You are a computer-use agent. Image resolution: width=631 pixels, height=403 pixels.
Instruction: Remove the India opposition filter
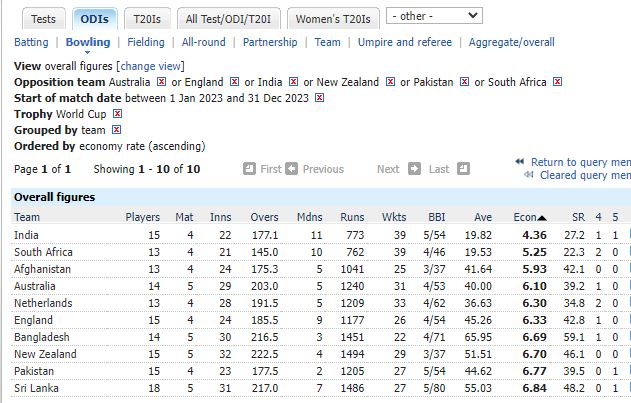[293, 82]
